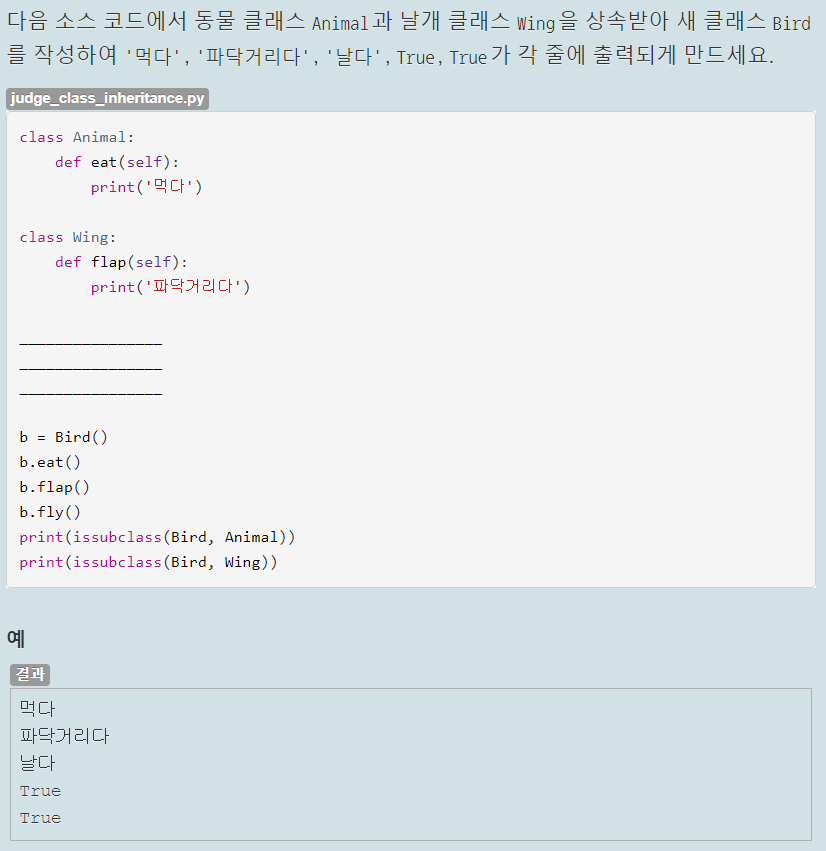Click the 'class Wing:' code line
Viewport: 826px width, 851px height.
coord(68,238)
